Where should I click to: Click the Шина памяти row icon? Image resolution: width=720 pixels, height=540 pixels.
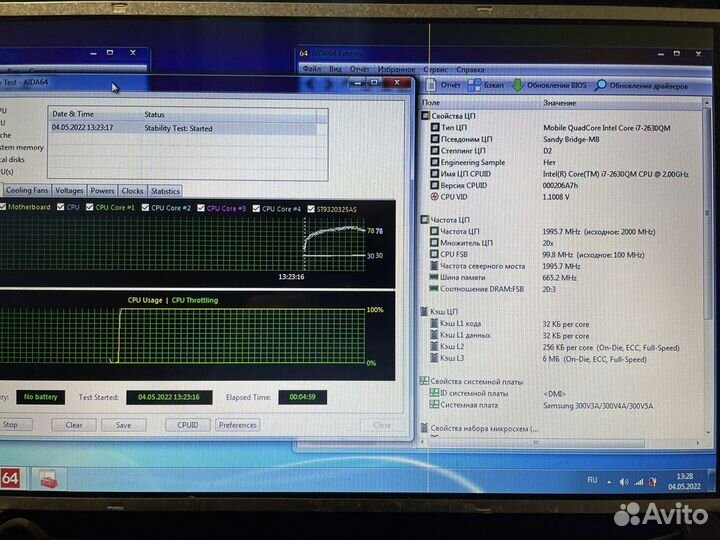click(433, 277)
